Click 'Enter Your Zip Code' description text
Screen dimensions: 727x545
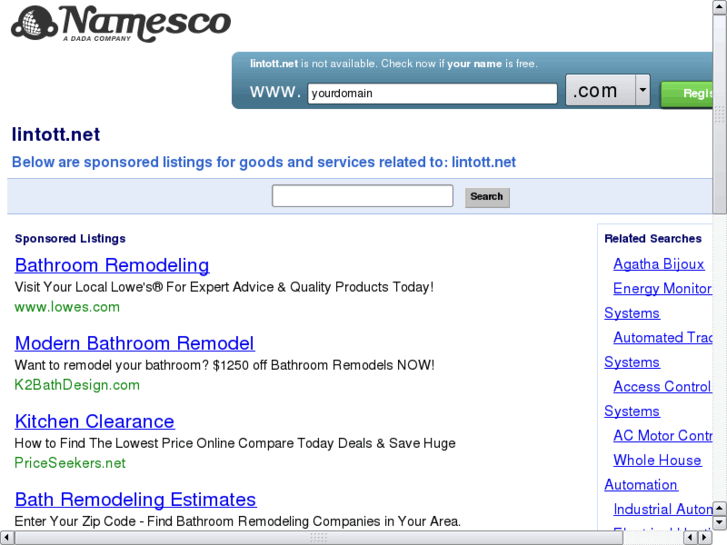[x=237, y=521]
